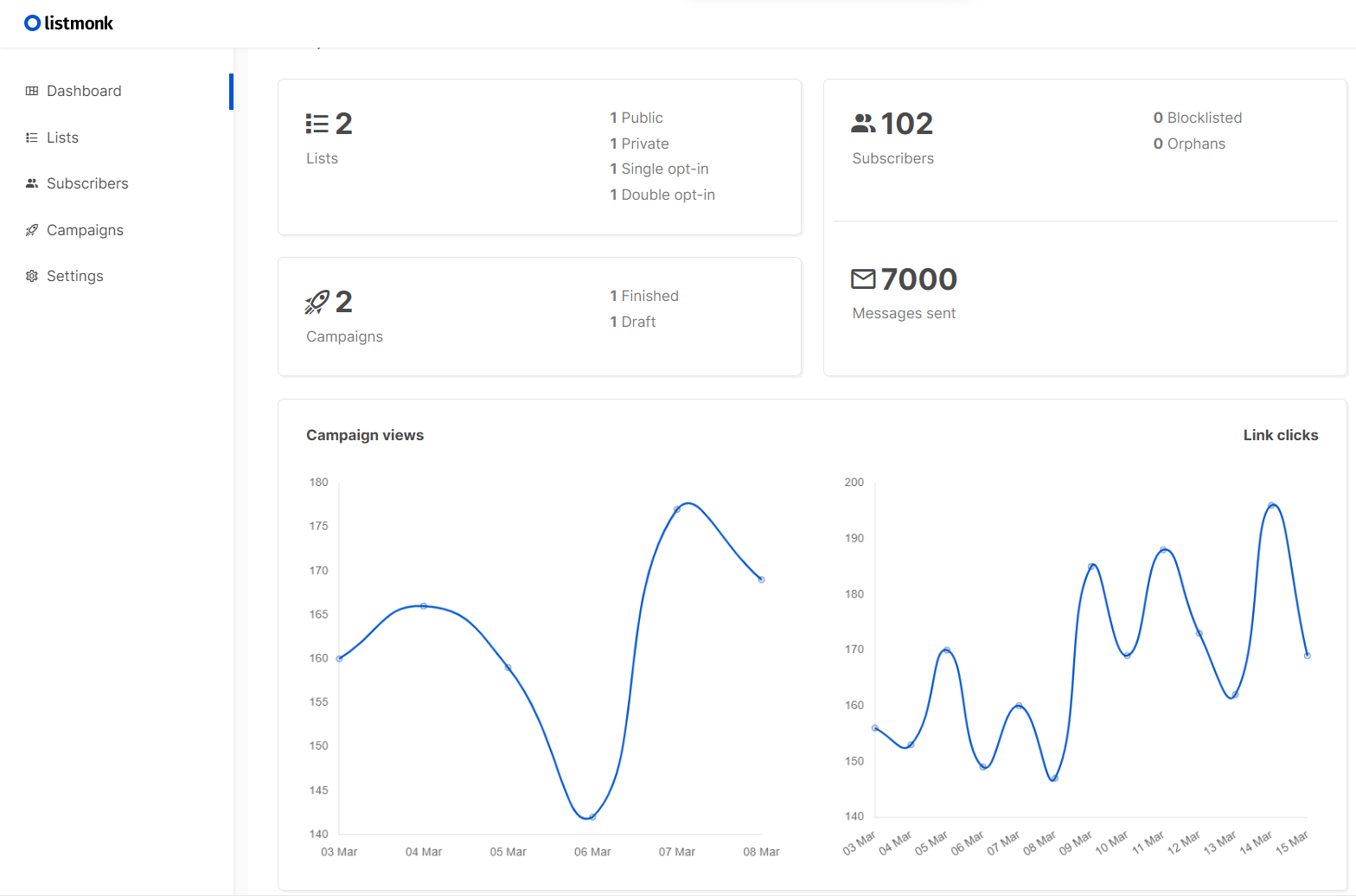Open Settings from the sidebar

pos(75,276)
